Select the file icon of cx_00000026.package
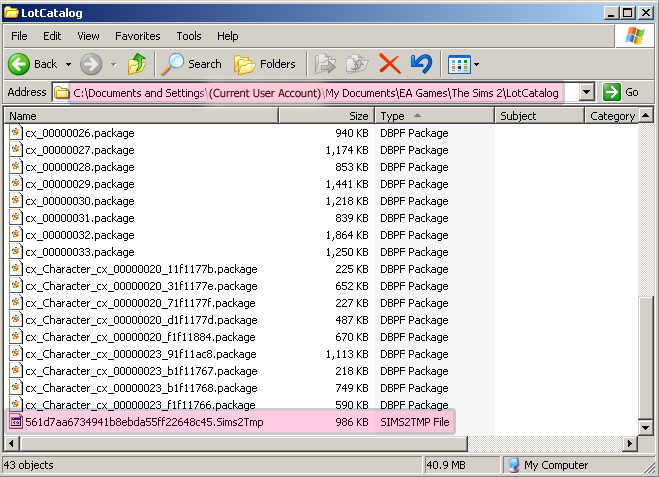659x477 pixels. [x=16, y=132]
